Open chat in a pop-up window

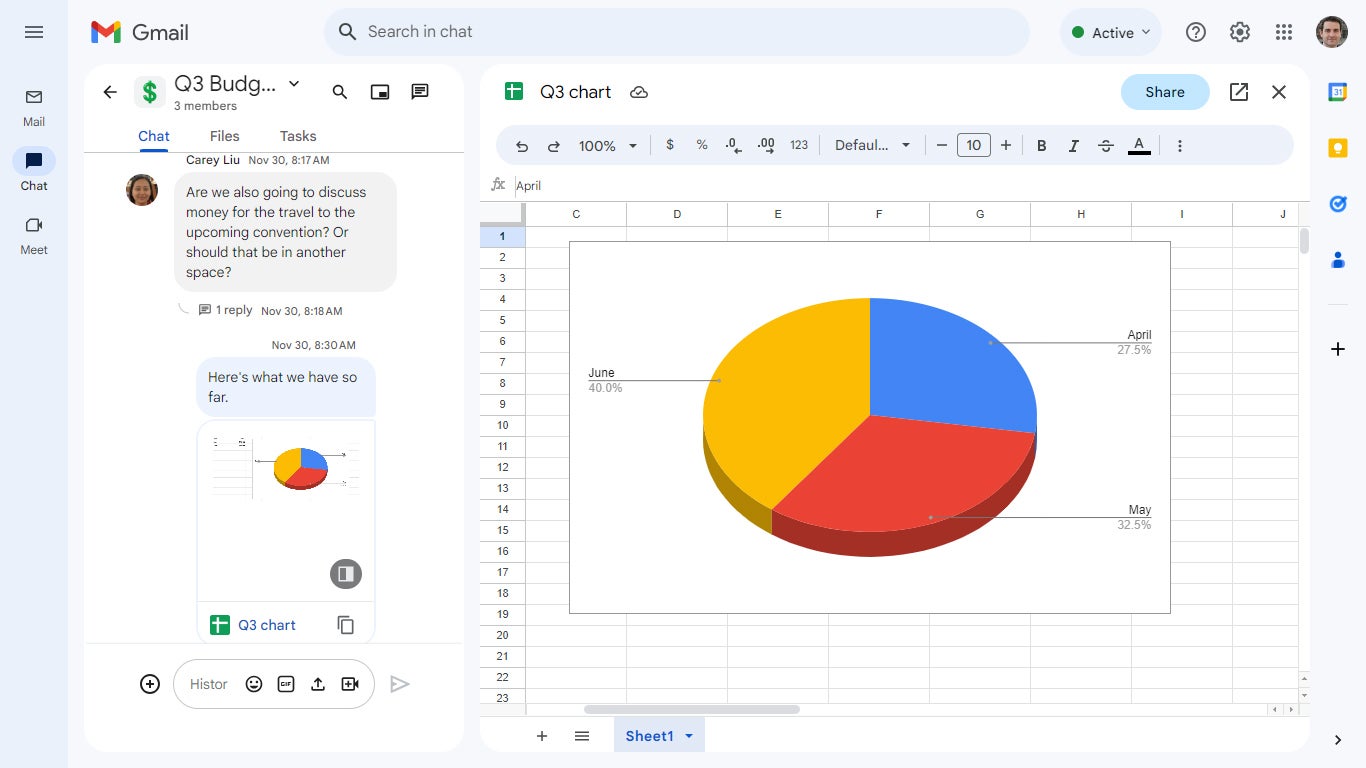pos(380,92)
